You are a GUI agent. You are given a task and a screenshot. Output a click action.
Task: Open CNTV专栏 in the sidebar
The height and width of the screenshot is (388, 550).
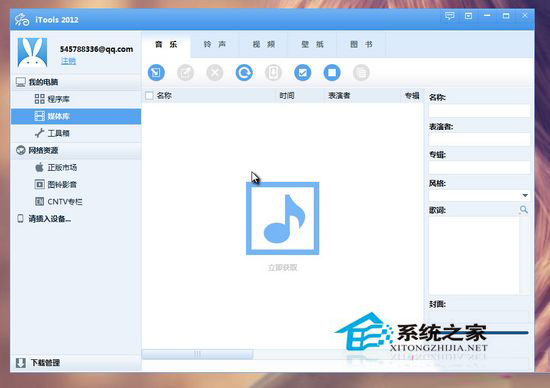pos(76,202)
